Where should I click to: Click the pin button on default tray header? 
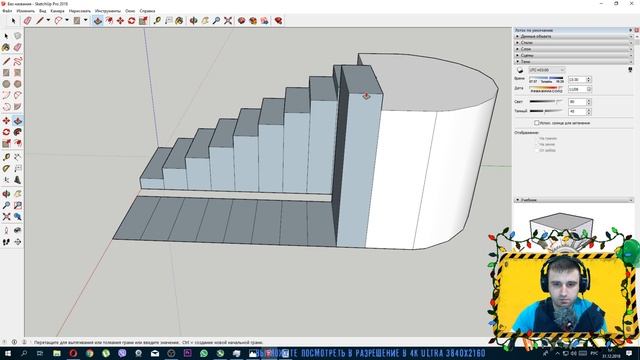click(x=631, y=30)
